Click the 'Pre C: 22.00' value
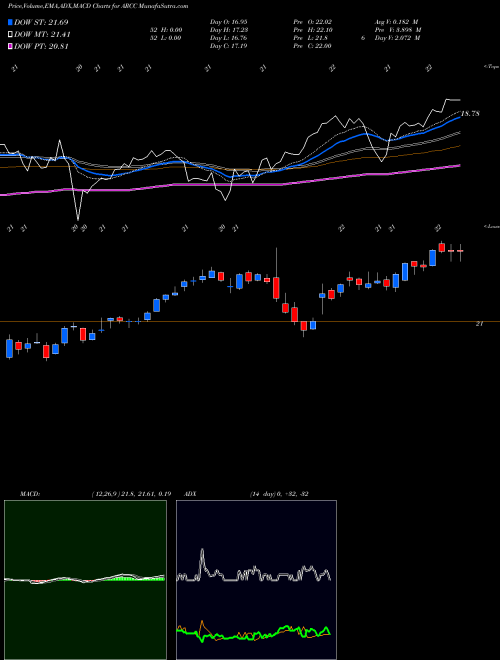500x660 pixels. [x=312, y=46]
